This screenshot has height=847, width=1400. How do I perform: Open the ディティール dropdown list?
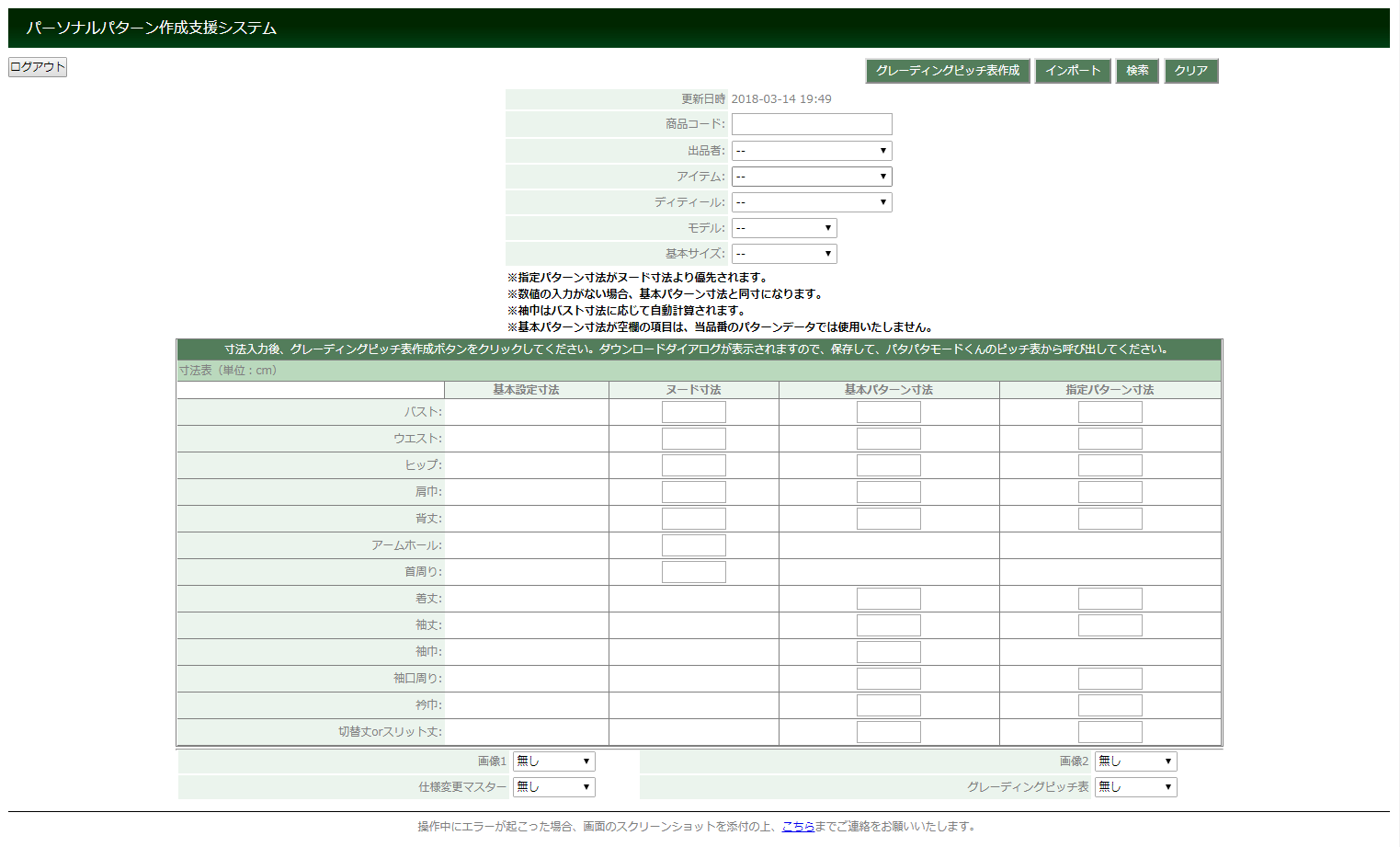coord(812,202)
